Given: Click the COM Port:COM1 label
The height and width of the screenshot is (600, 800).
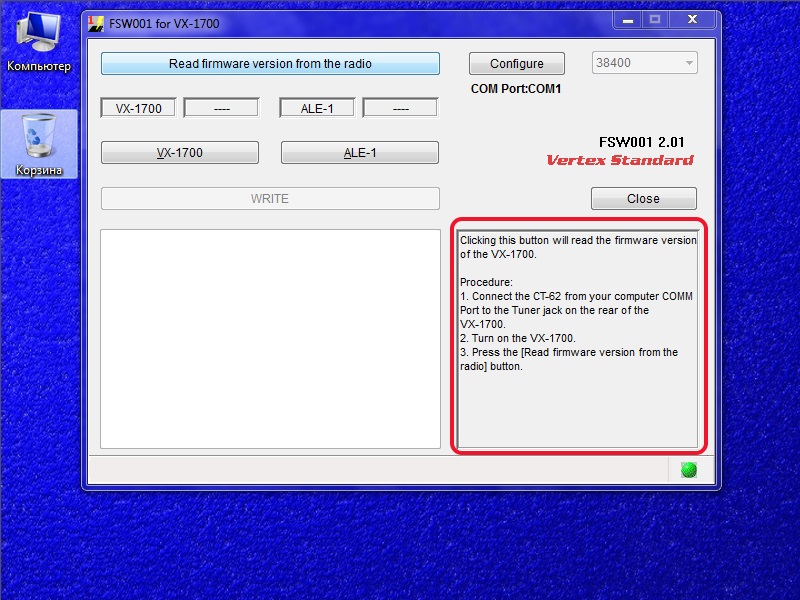Looking at the screenshot, I should (x=516, y=89).
